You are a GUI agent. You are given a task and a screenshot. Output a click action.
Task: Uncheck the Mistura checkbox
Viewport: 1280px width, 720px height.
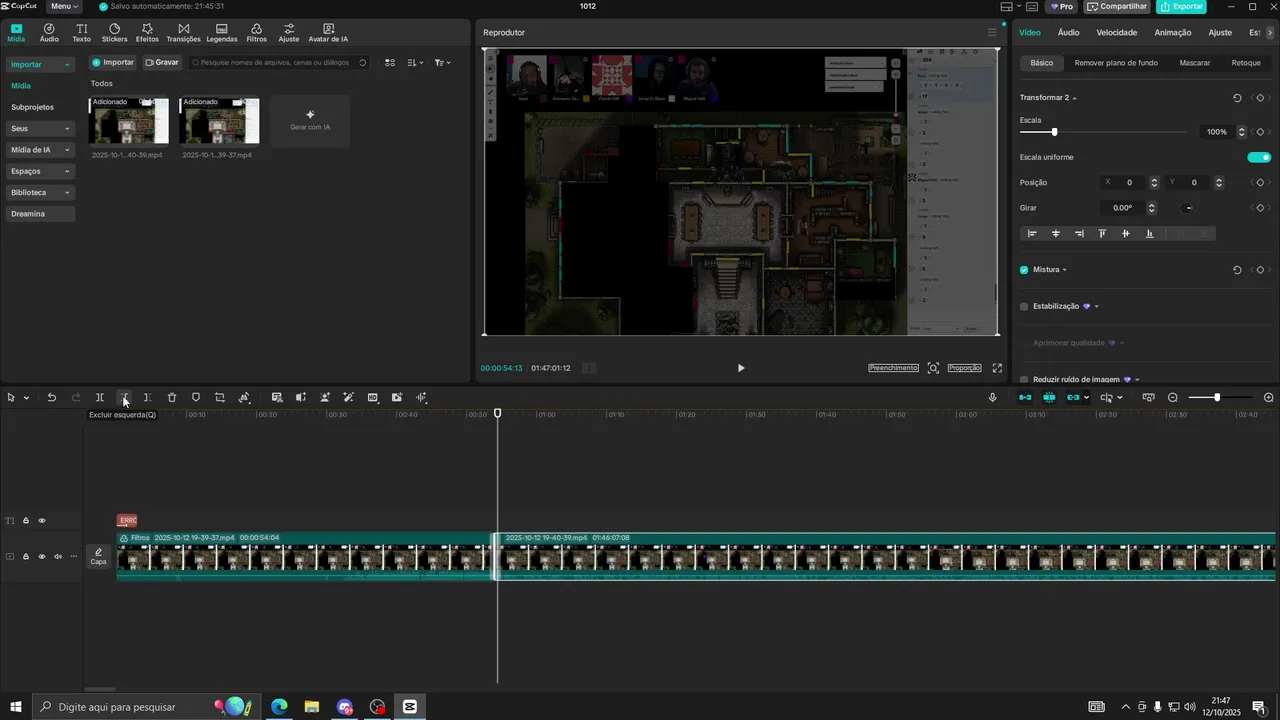coord(1024,270)
